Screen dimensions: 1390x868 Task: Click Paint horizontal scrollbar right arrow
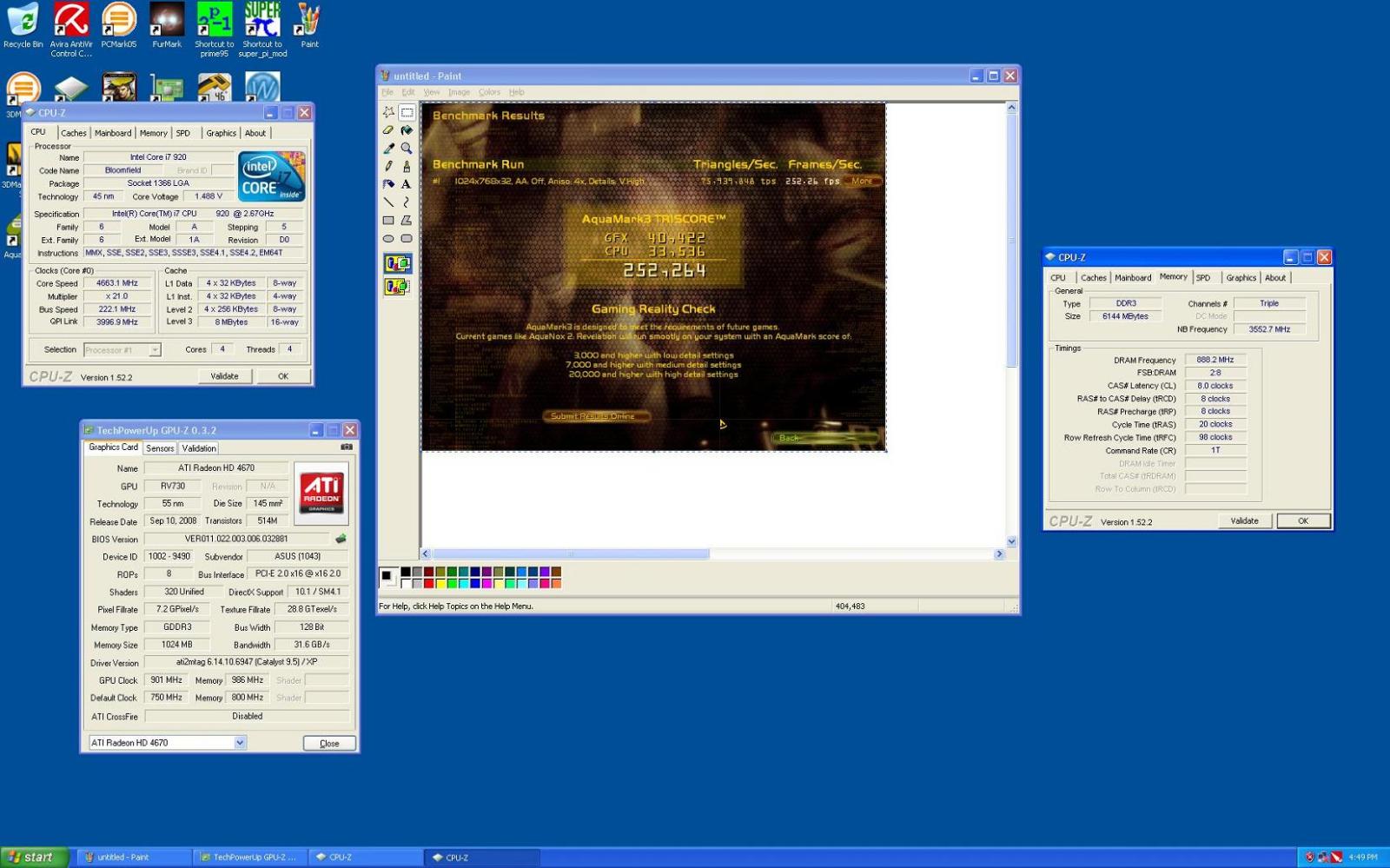pos(999,553)
